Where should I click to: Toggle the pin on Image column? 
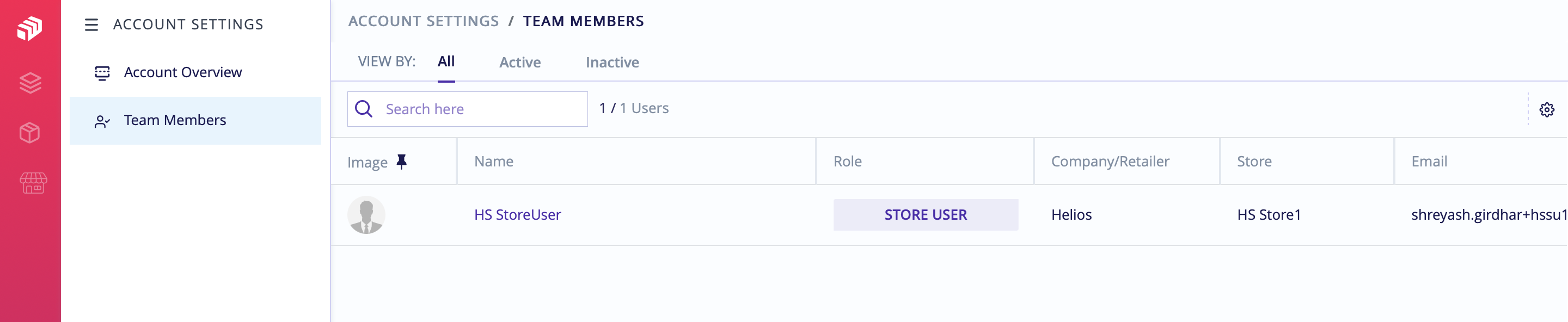(401, 162)
